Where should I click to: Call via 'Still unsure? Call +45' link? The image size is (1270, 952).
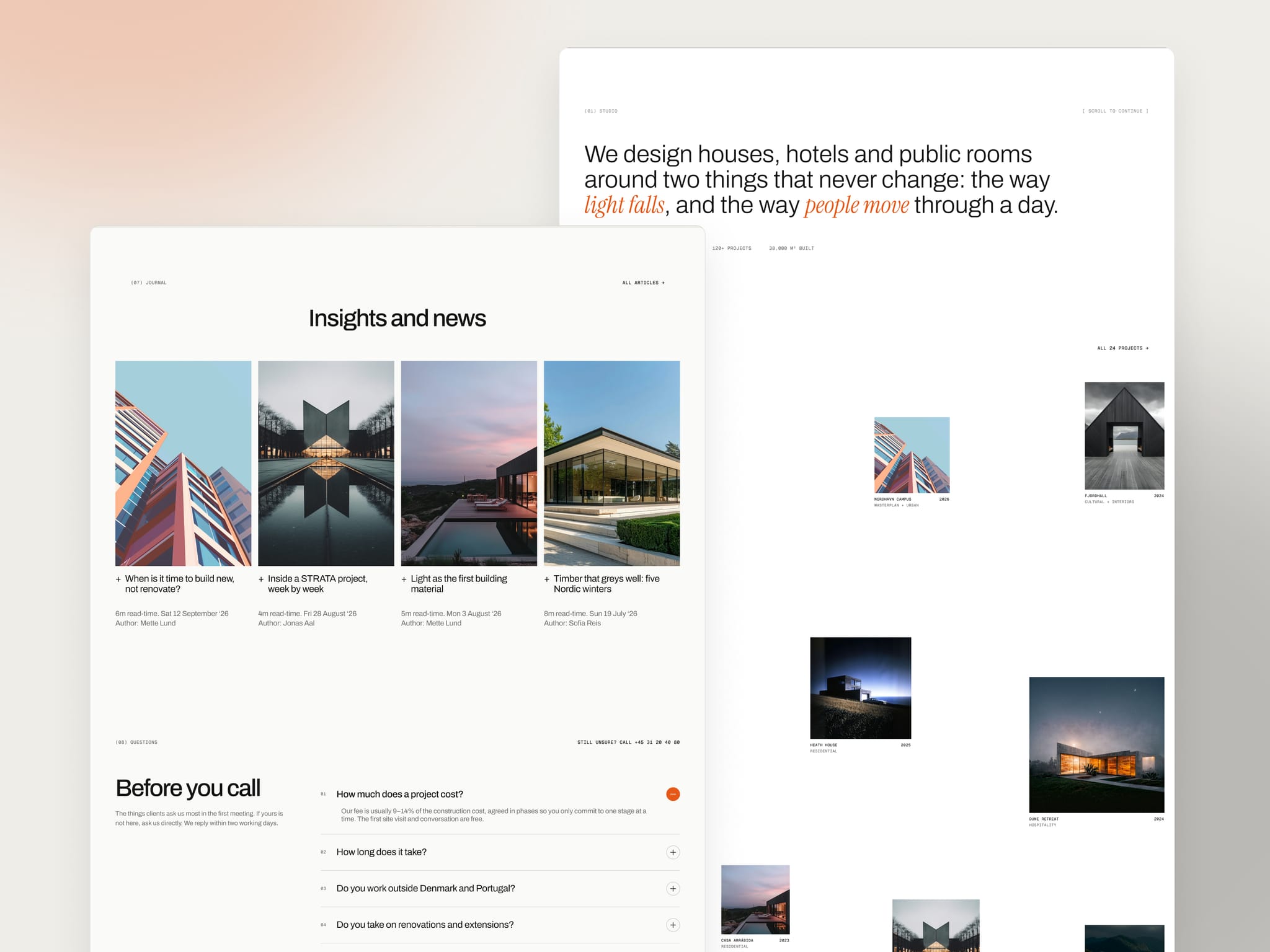coord(628,742)
